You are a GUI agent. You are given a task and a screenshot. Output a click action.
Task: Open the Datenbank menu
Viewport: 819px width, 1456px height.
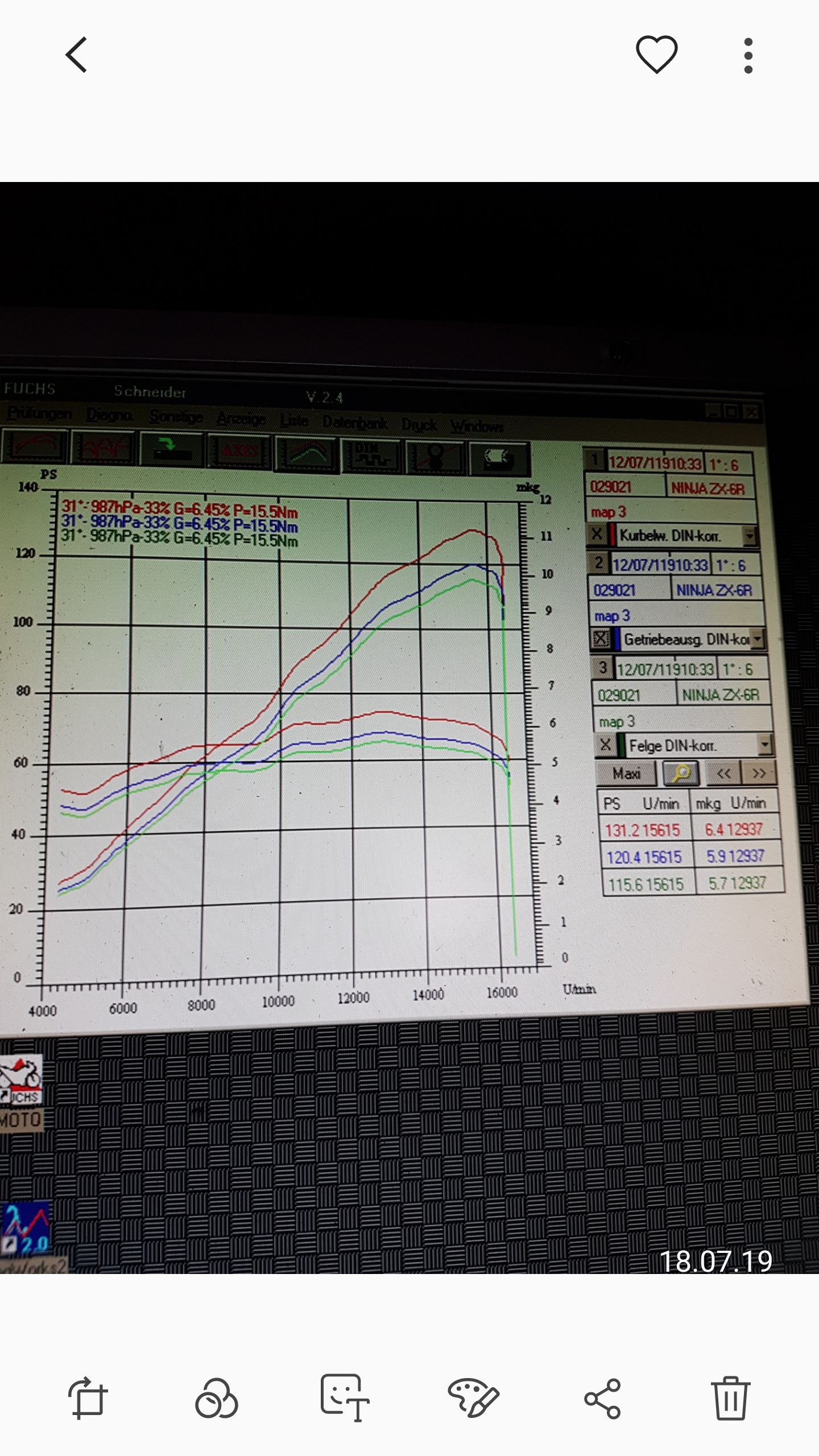(355, 423)
